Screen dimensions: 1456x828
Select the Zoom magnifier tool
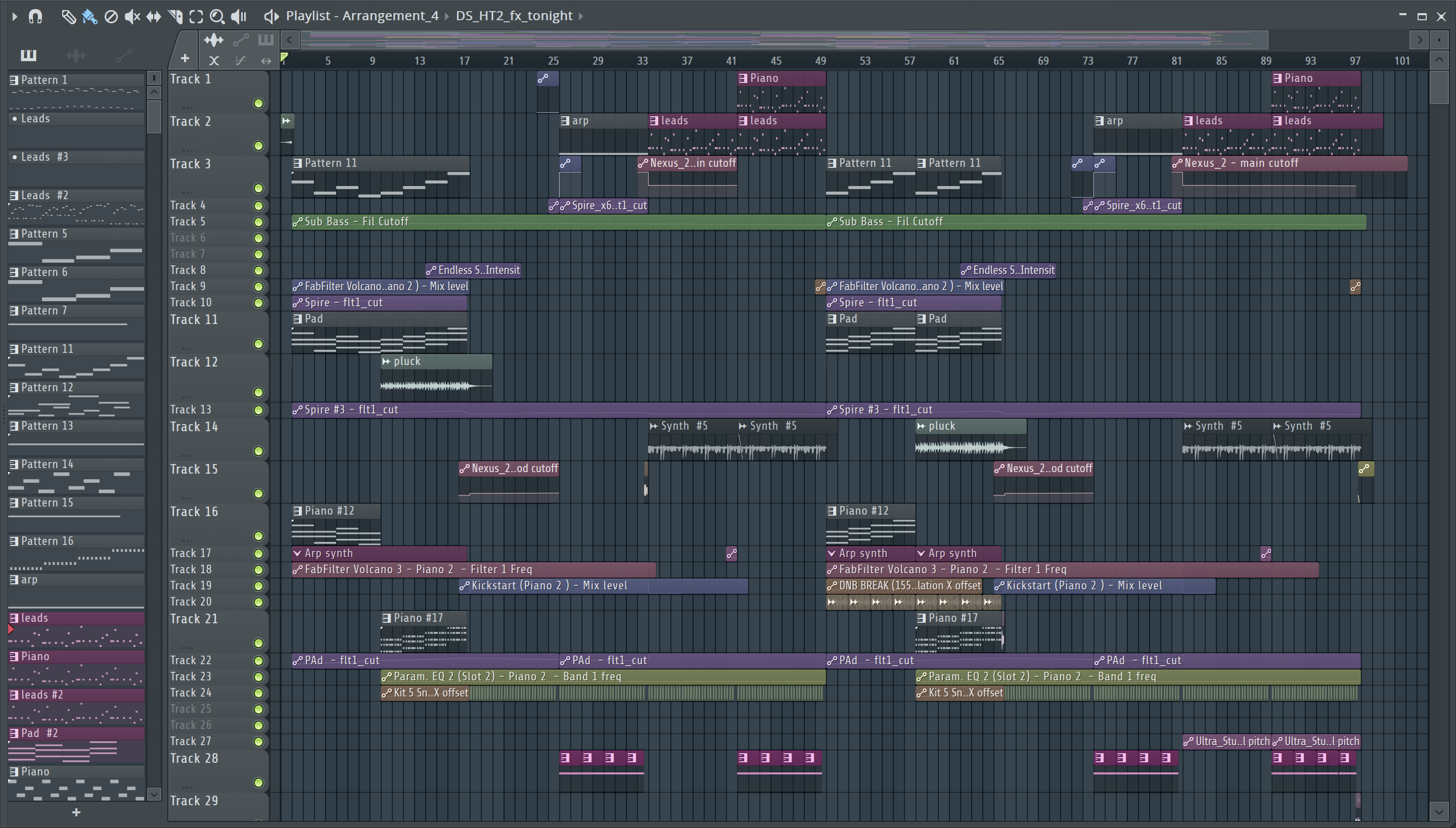(217, 17)
